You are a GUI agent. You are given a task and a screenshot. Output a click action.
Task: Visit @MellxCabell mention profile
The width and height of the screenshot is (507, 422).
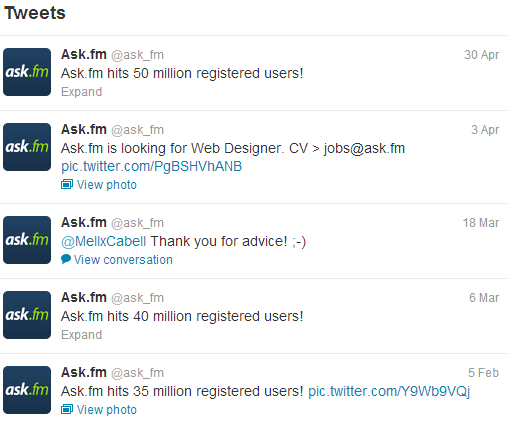[103, 241]
